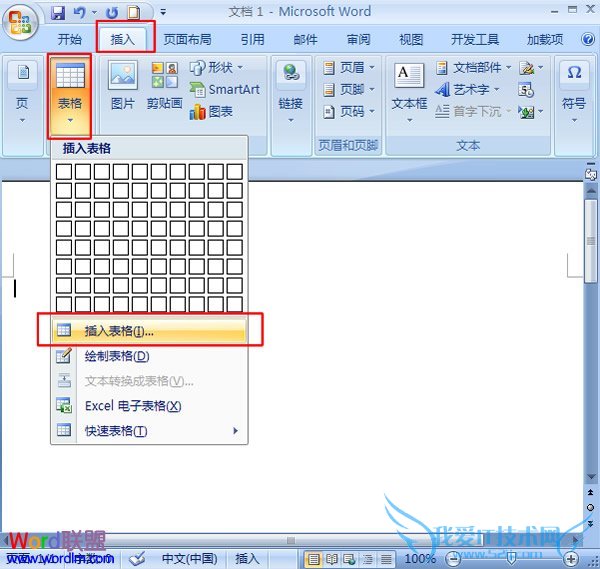The image size is (600, 569).
Task: Open the 剪贴画 clip art pane
Action: (165, 86)
